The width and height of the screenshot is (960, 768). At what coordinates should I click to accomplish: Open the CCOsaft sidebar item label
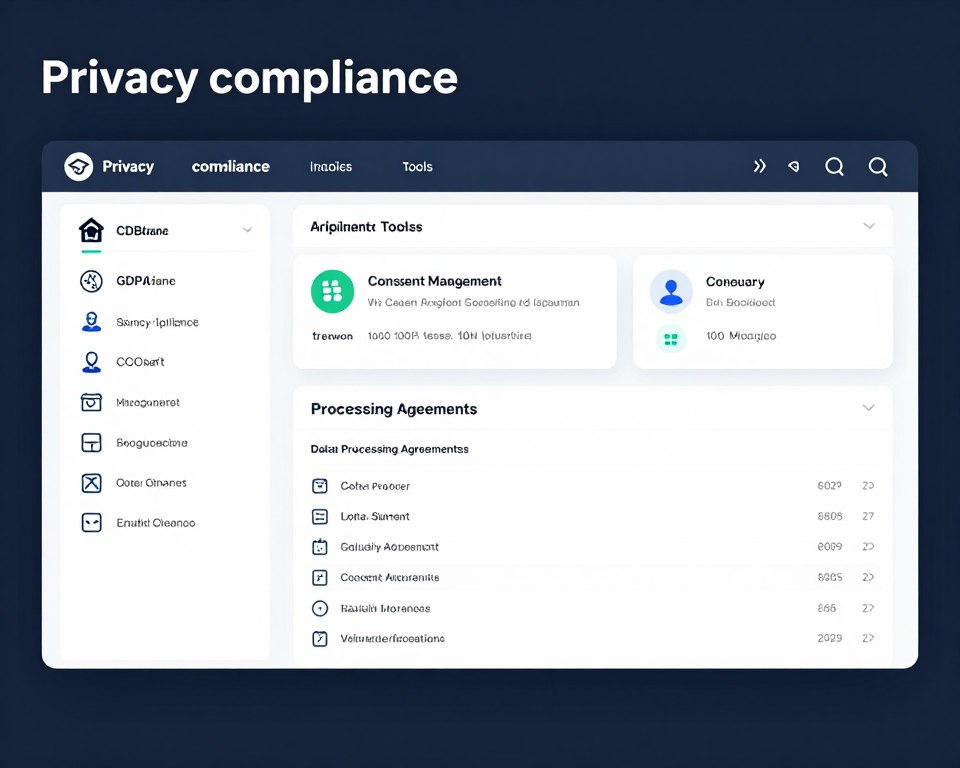pyautogui.click(x=140, y=362)
